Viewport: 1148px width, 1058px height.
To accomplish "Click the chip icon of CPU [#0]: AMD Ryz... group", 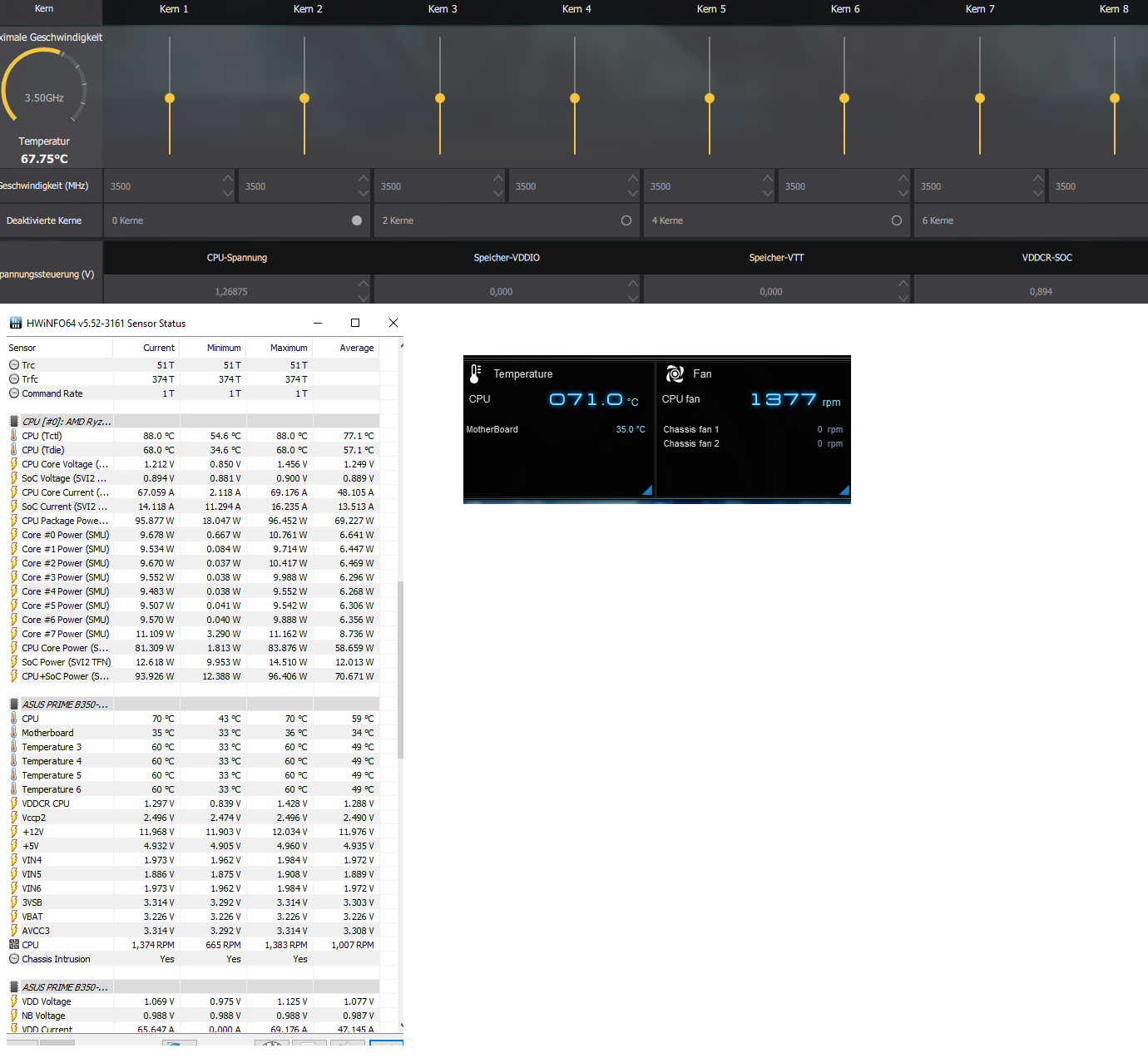I will 14,422.
